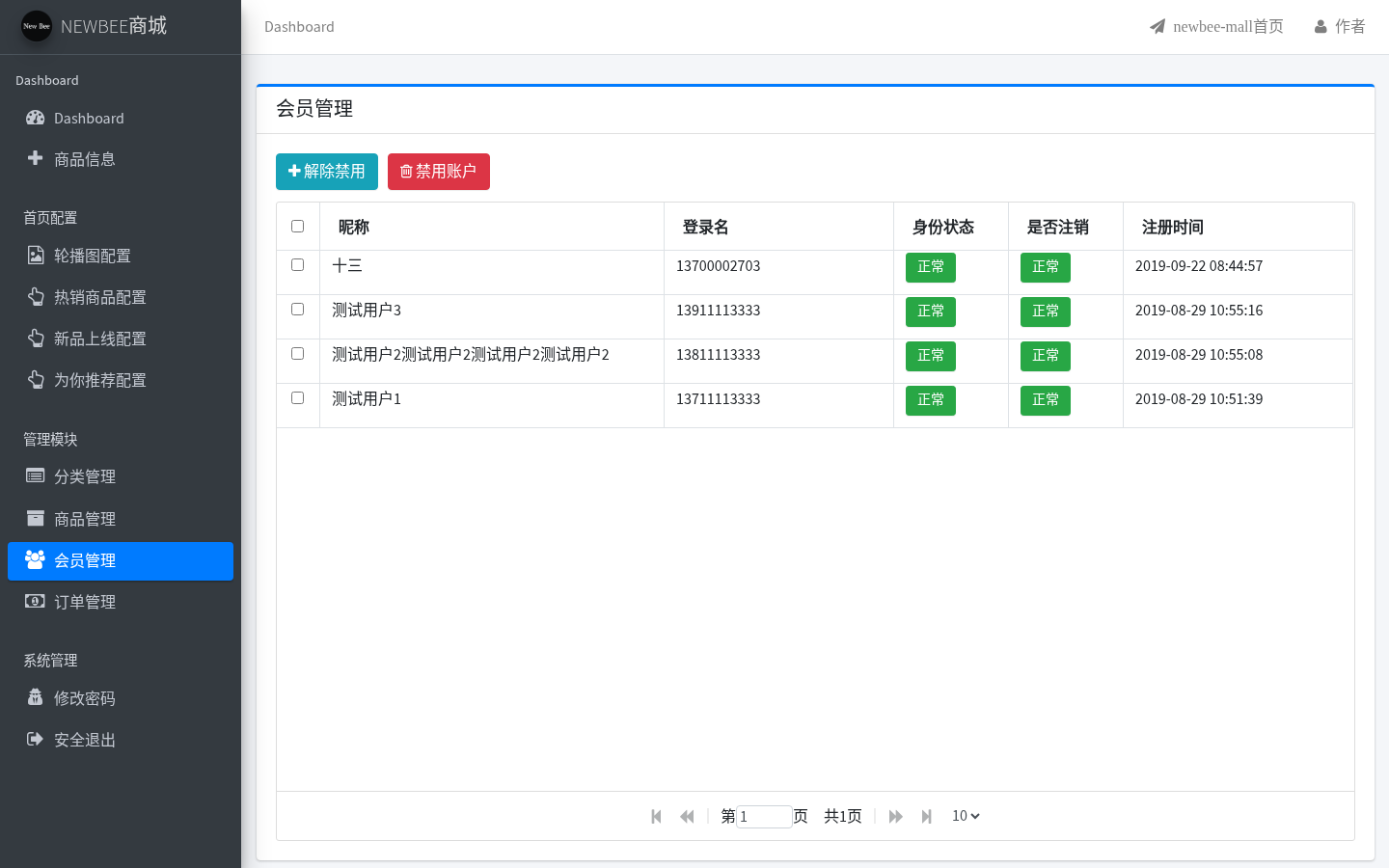Go to previous page of the table
Screen dimensions: 1389x868
[x=687, y=816]
